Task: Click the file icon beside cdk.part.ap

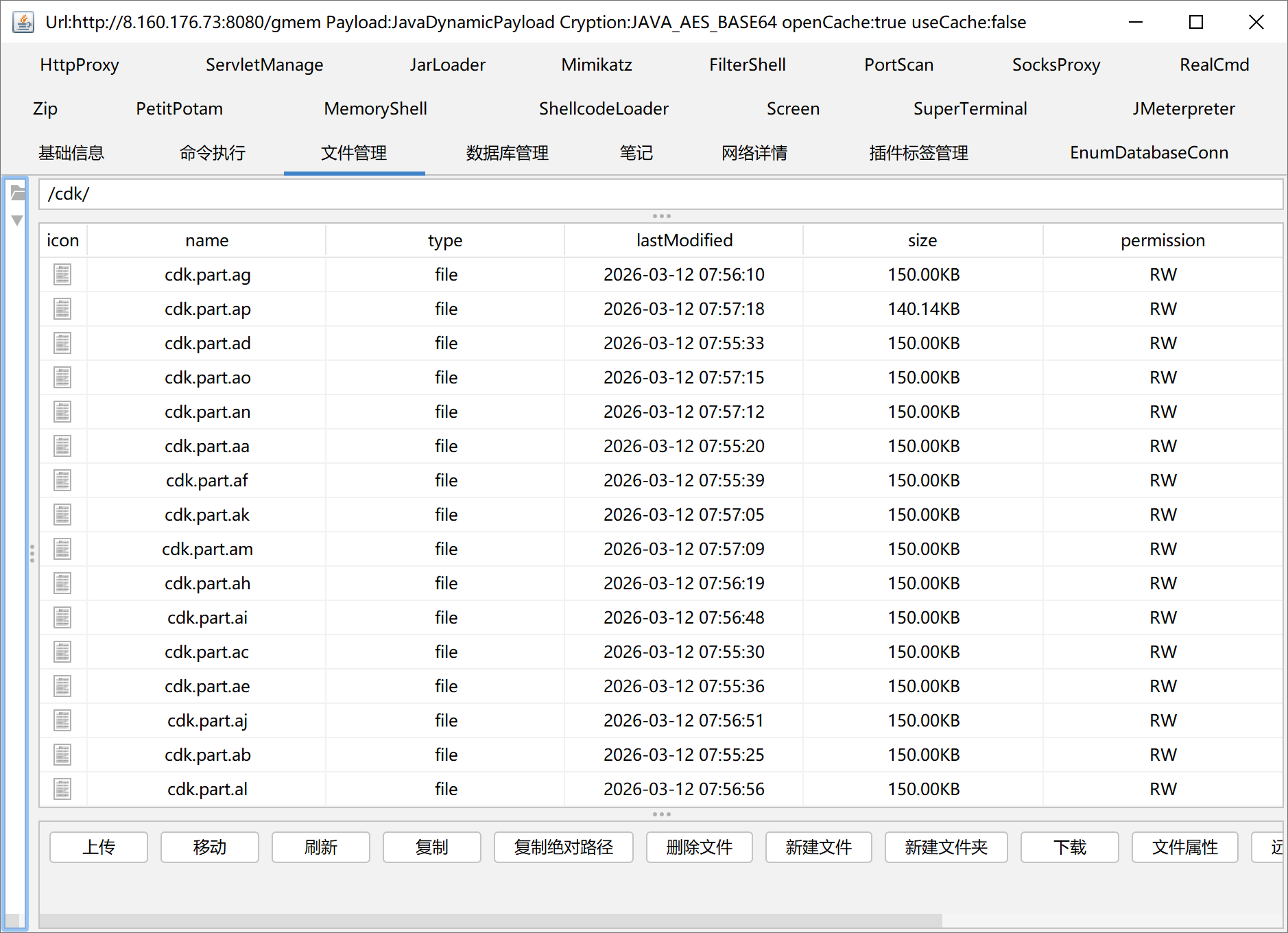Action: [x=62, y=309]
